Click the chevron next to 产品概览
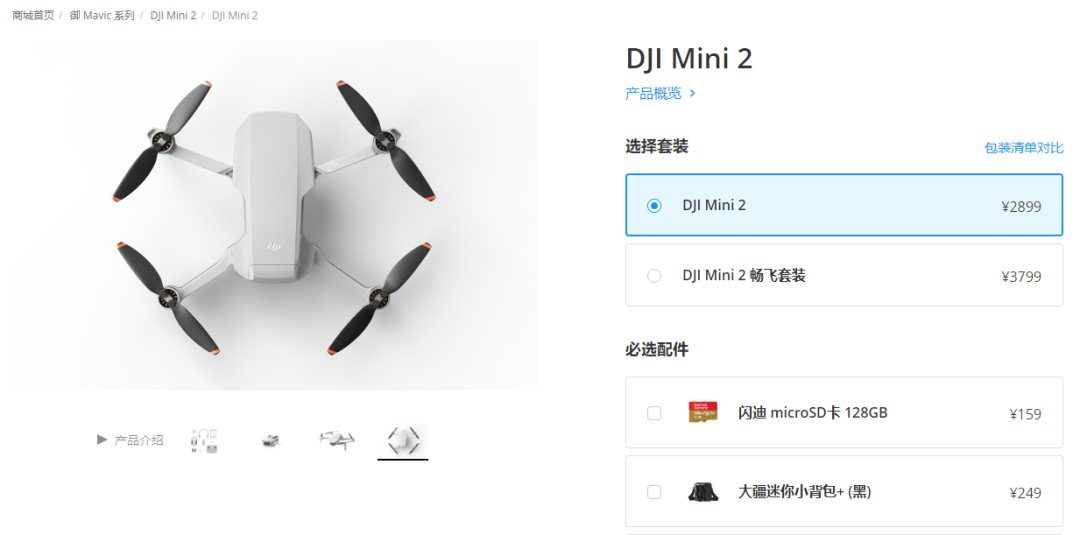The width and height of the screenshot is (1080, 535). click(693, 93)
